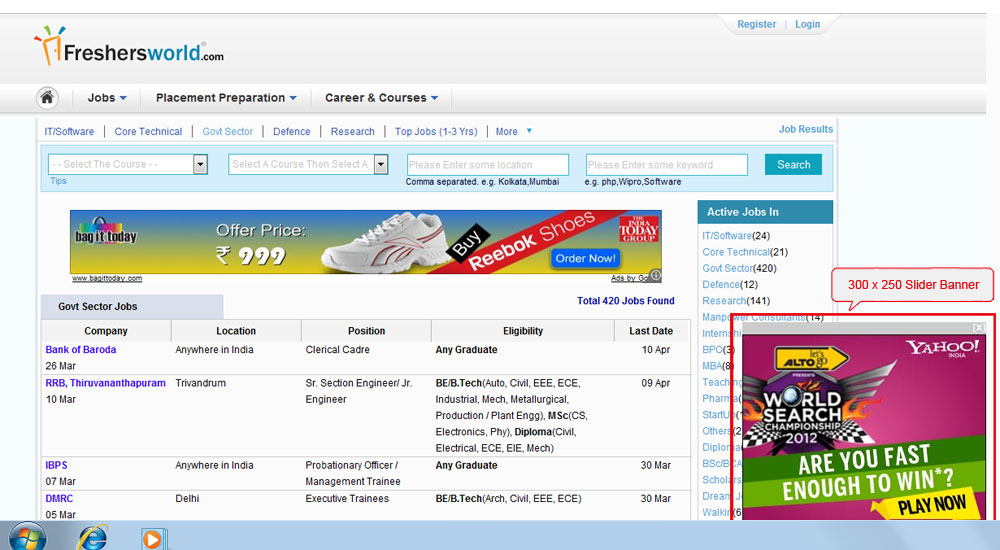Open Govt Sector(420) active jobs link
Screen dimensions: 1000x550
tap(739, 268)
